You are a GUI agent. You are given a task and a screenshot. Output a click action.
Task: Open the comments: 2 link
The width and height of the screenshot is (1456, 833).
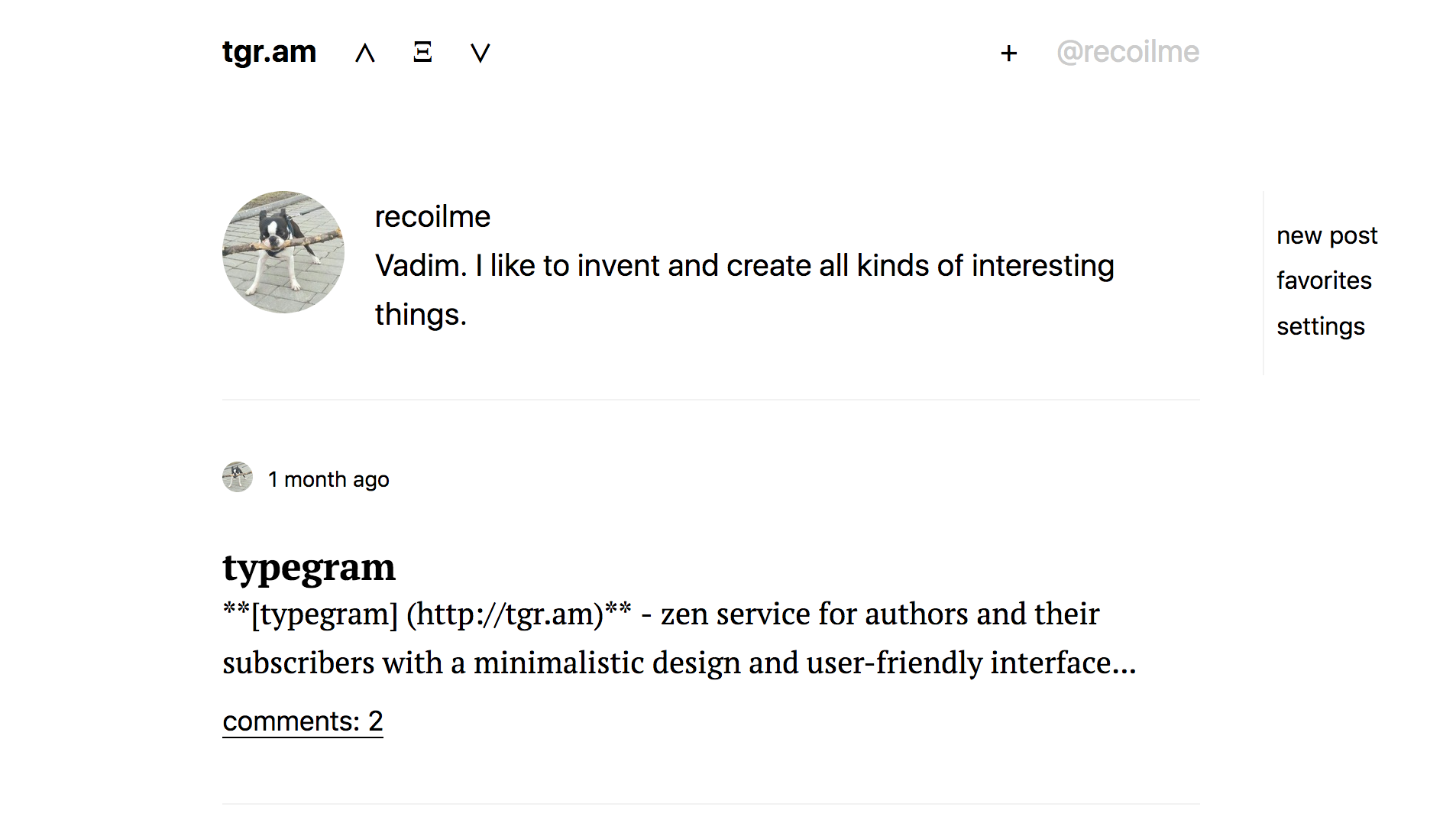tap(302, 721)
